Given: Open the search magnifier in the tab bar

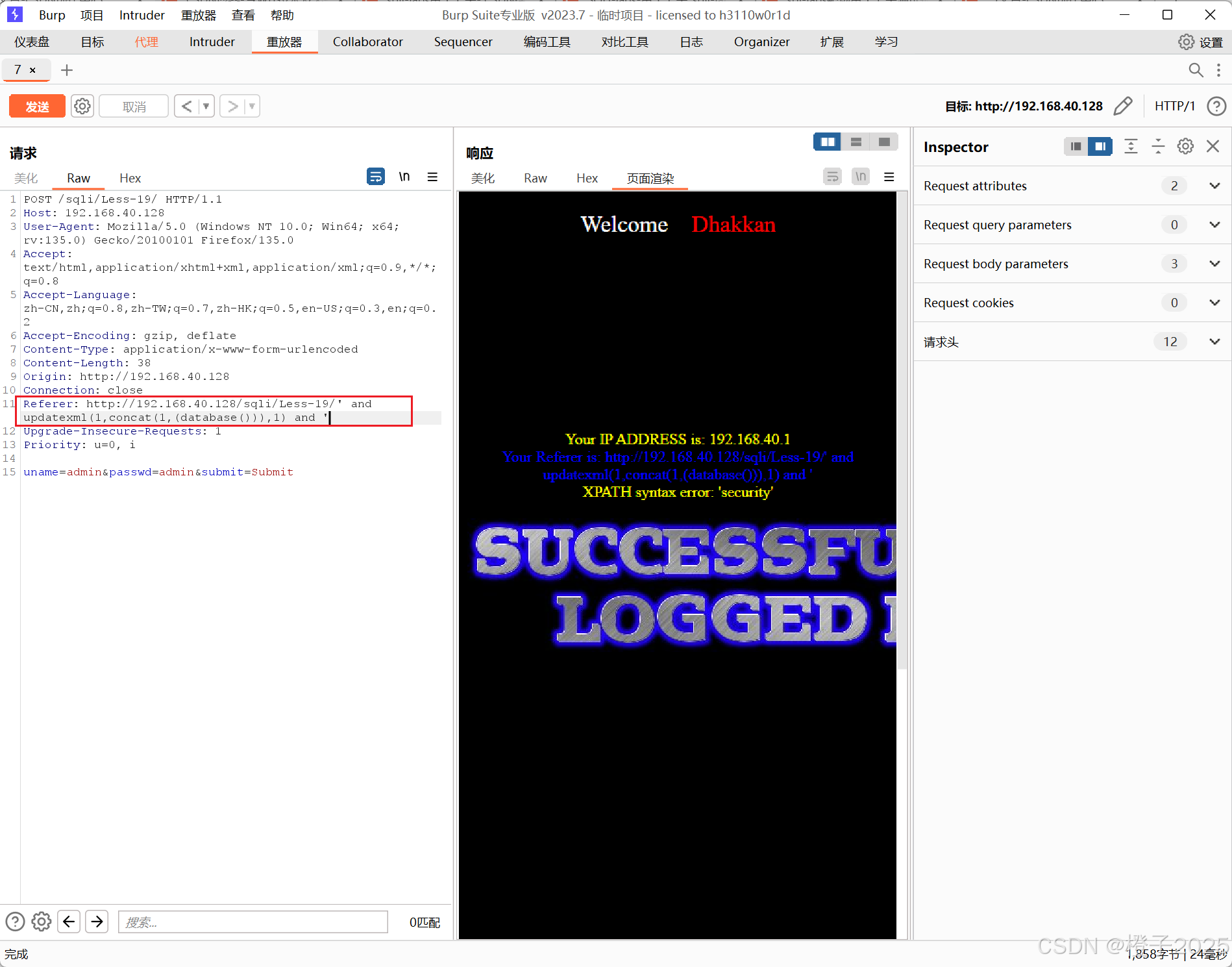Looking at the screenshot, I should tap(1196, 70).
